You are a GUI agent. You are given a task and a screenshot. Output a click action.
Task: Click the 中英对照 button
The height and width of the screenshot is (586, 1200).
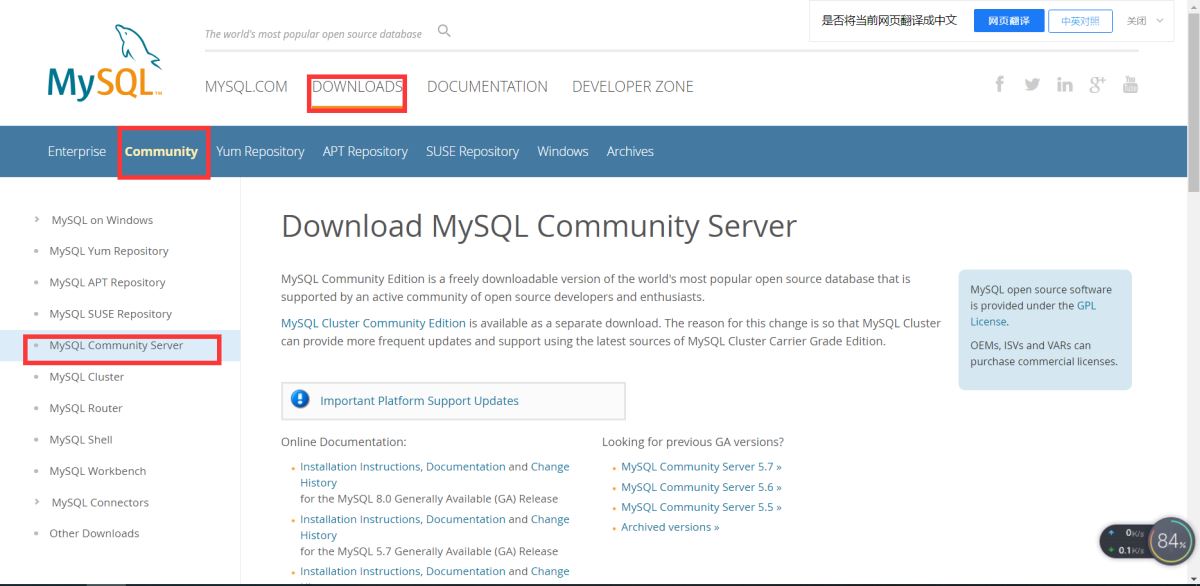tap(1080, 21)
